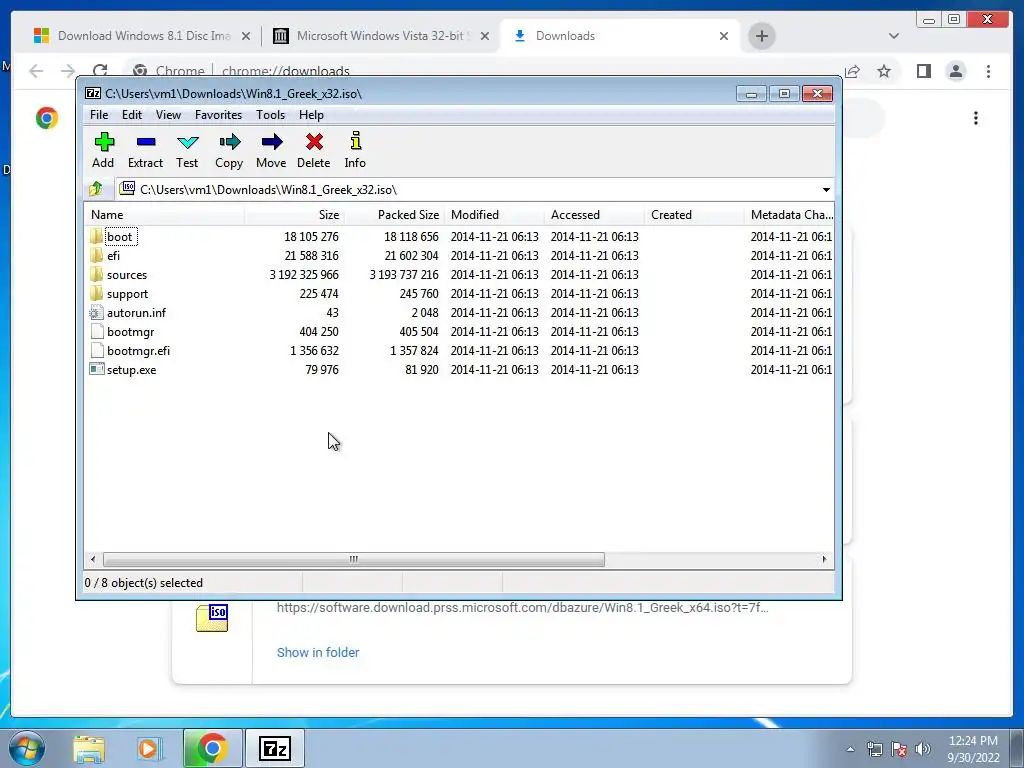1024x768 pixels.
Task: Open the View menu in 7-Zip
Action: pos(168,115)
